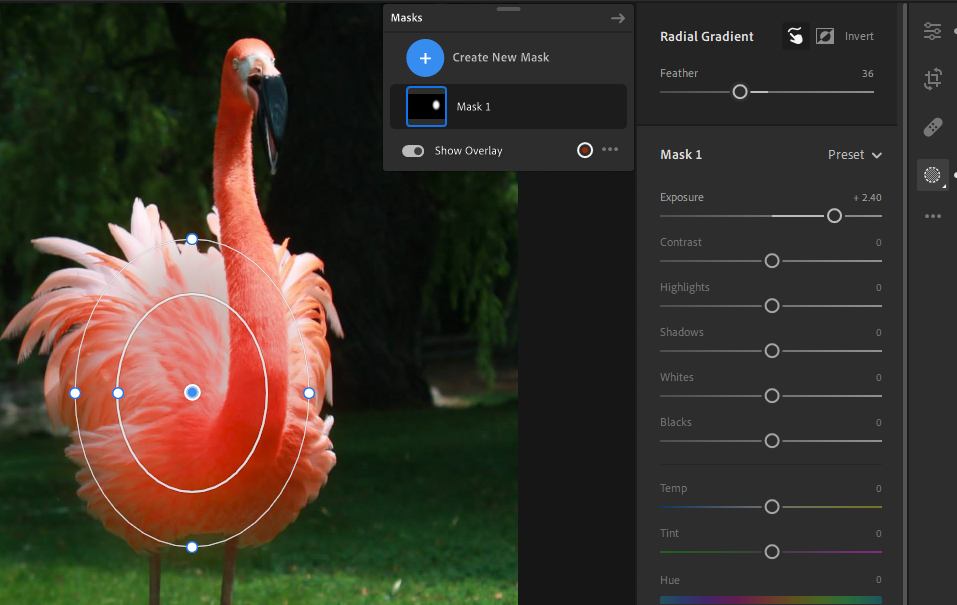Click the Create New Mask plus button
Viewport: 957px width, 605px height.
coord(425,58)
